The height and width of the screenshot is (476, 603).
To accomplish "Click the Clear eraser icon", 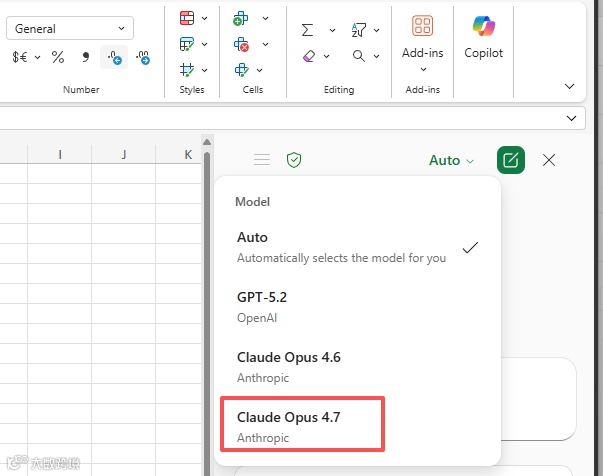I will (309, 56).
